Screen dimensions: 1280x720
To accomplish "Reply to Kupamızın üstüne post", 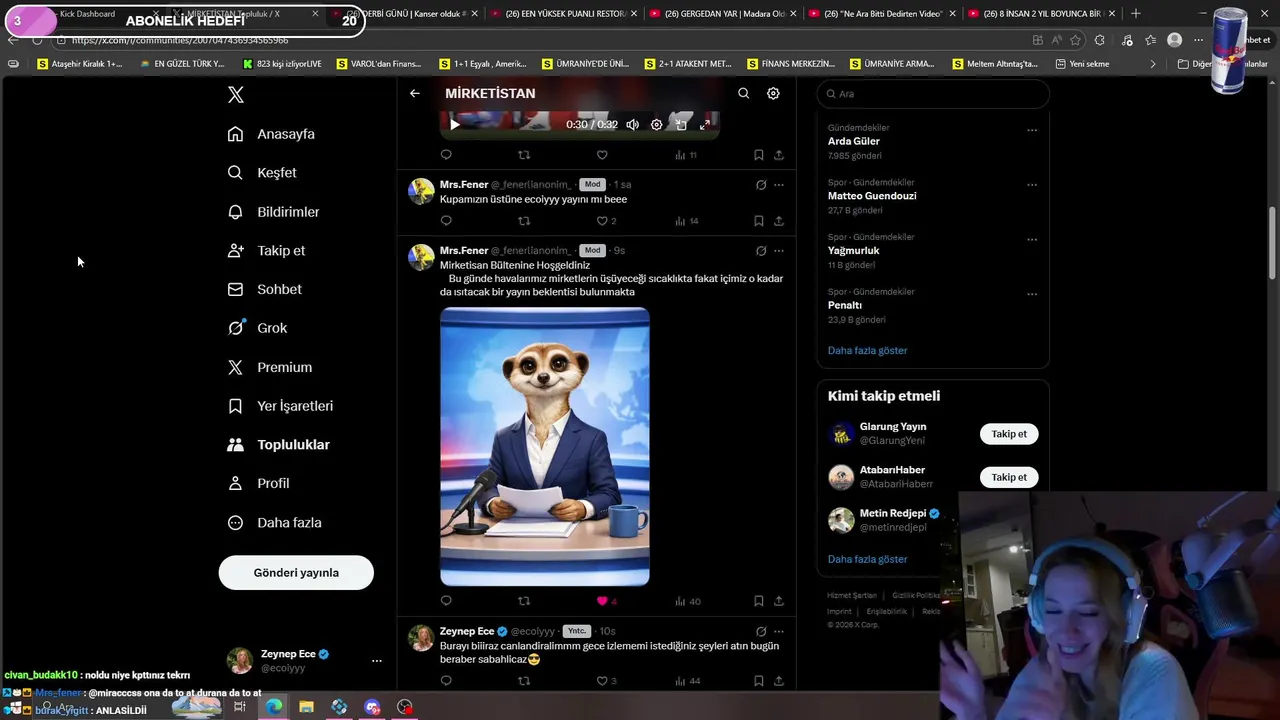I will pyautogui.click(x=446, y=221).
